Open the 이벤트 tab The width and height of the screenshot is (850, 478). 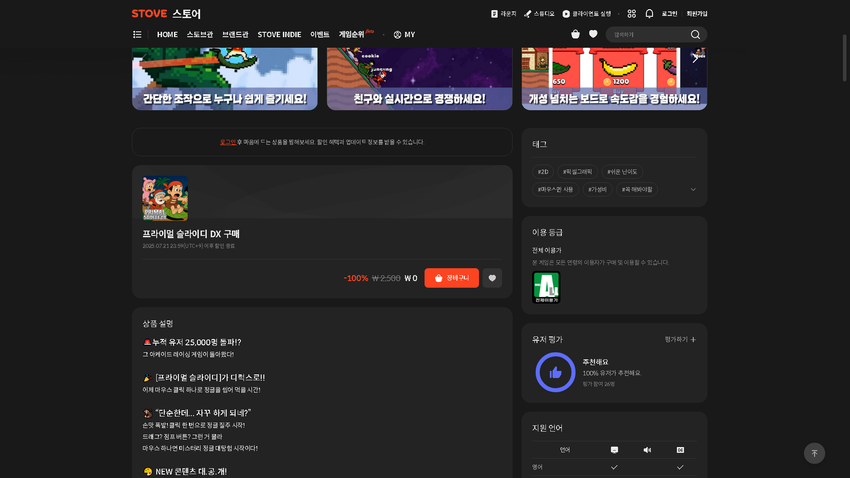(320, 34)
